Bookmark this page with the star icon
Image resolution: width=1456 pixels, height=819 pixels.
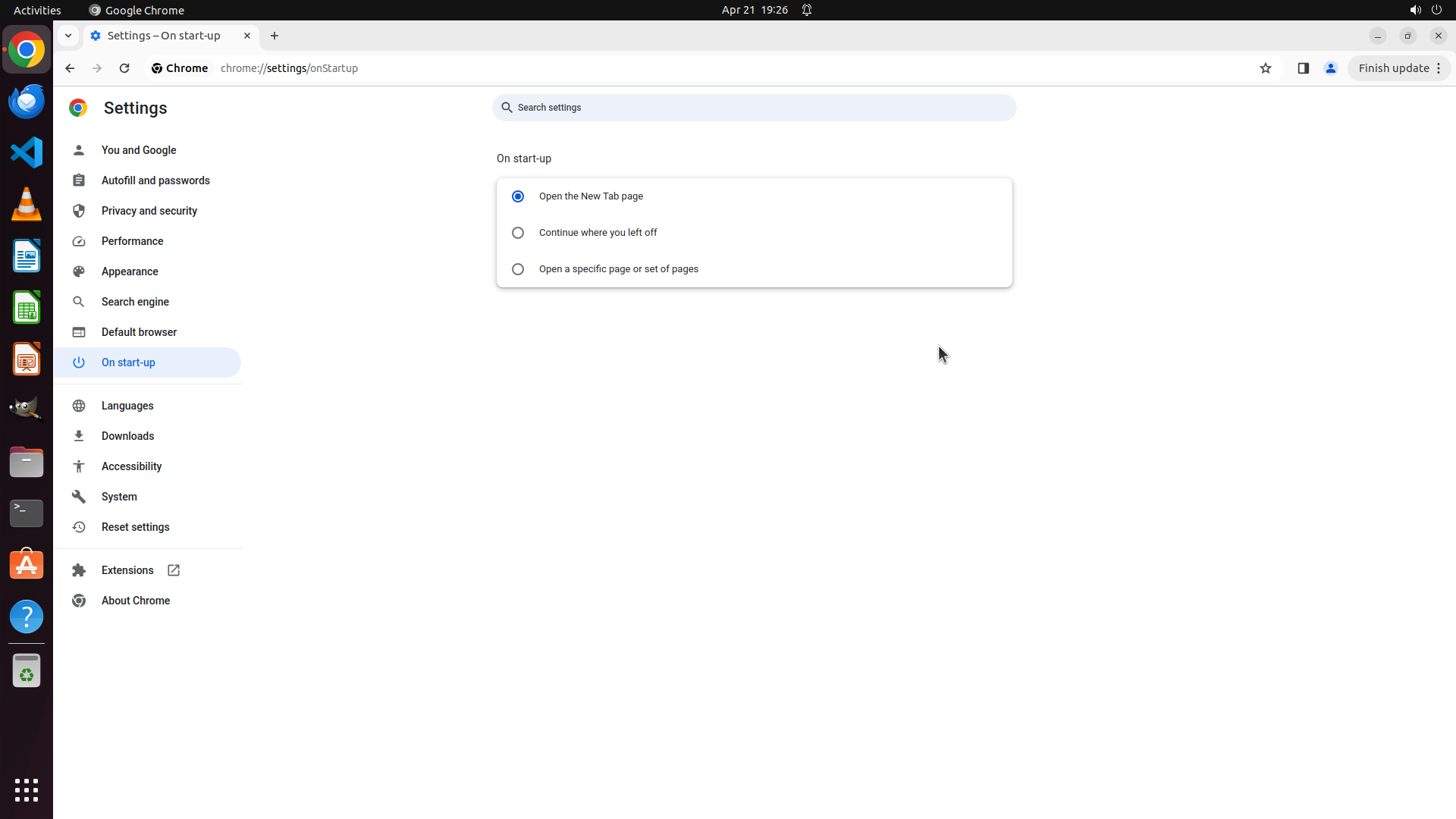click(1265, 68)
